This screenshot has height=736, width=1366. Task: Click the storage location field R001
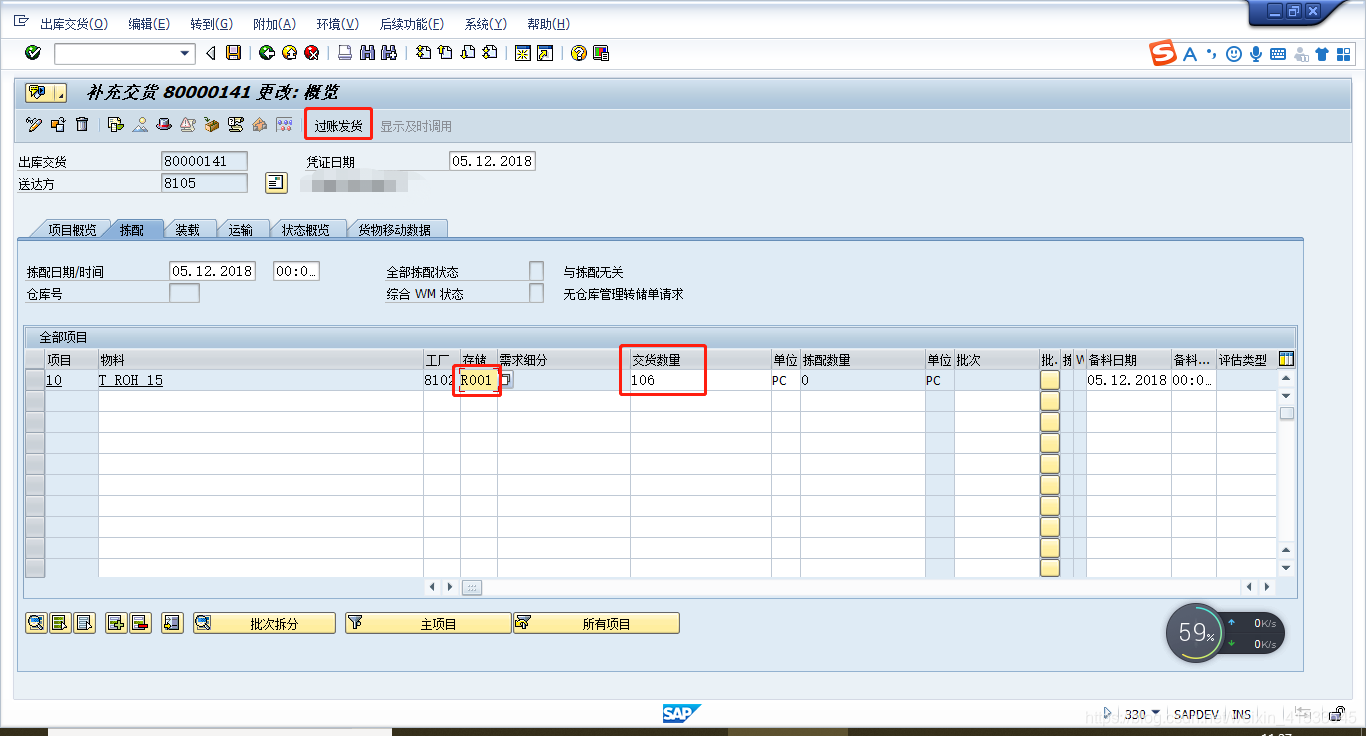tap(478, 380)
